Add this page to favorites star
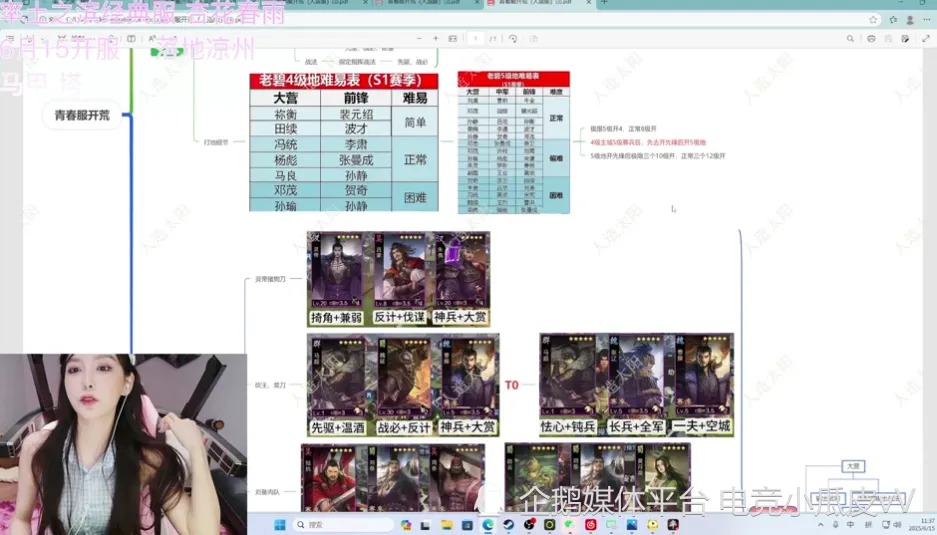This screenshot has width=937, height=535. pos(873,20)
